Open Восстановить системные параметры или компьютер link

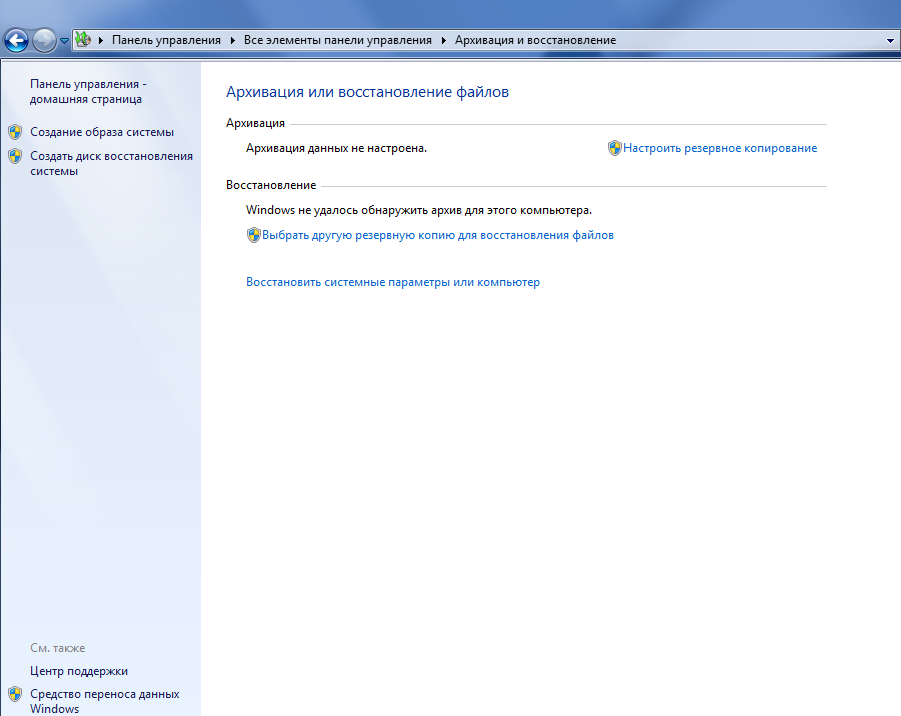tap(393, 282)
